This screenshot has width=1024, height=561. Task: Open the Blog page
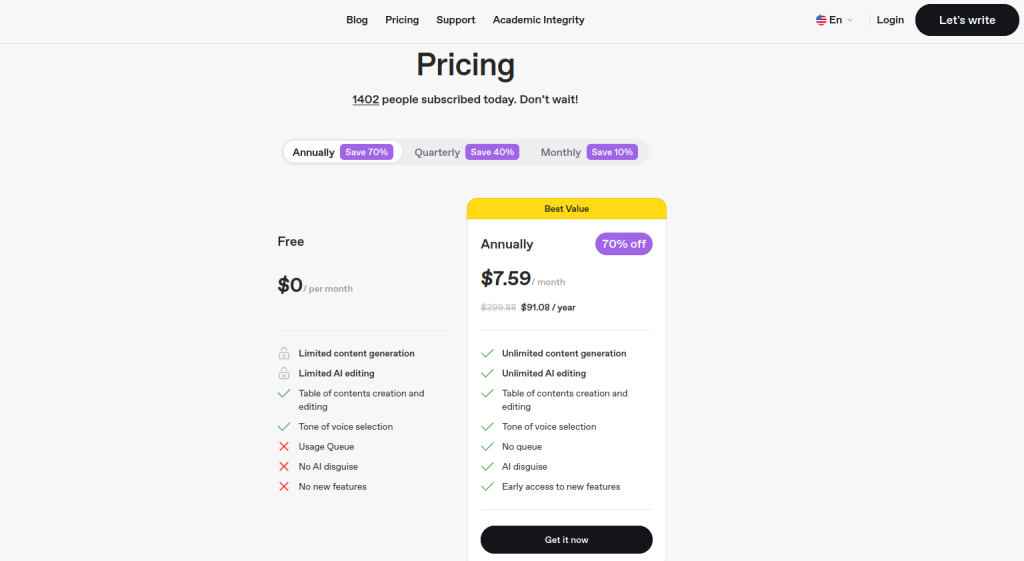[357, 20]
